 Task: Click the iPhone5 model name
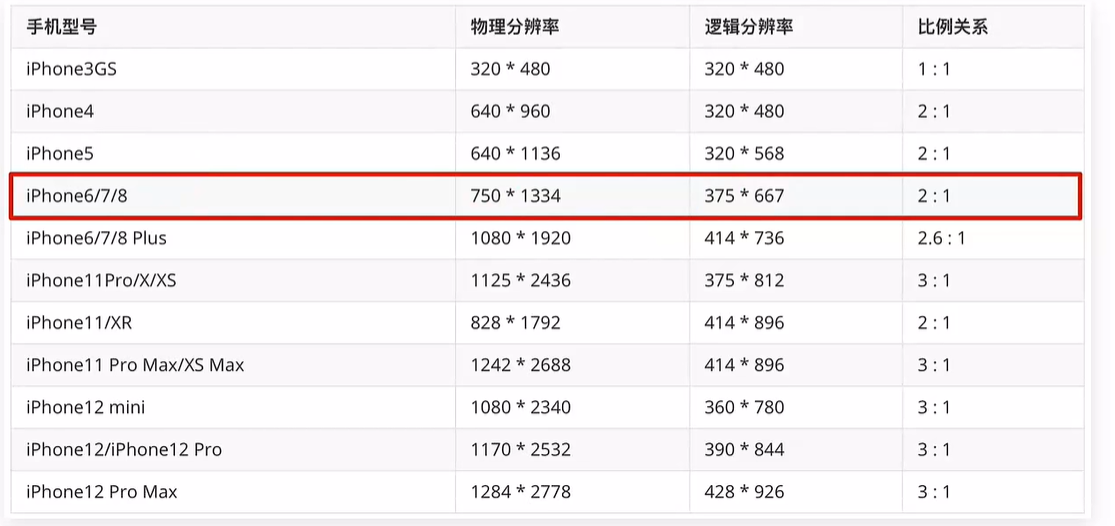pyautogui.click(x=60, y=153)
